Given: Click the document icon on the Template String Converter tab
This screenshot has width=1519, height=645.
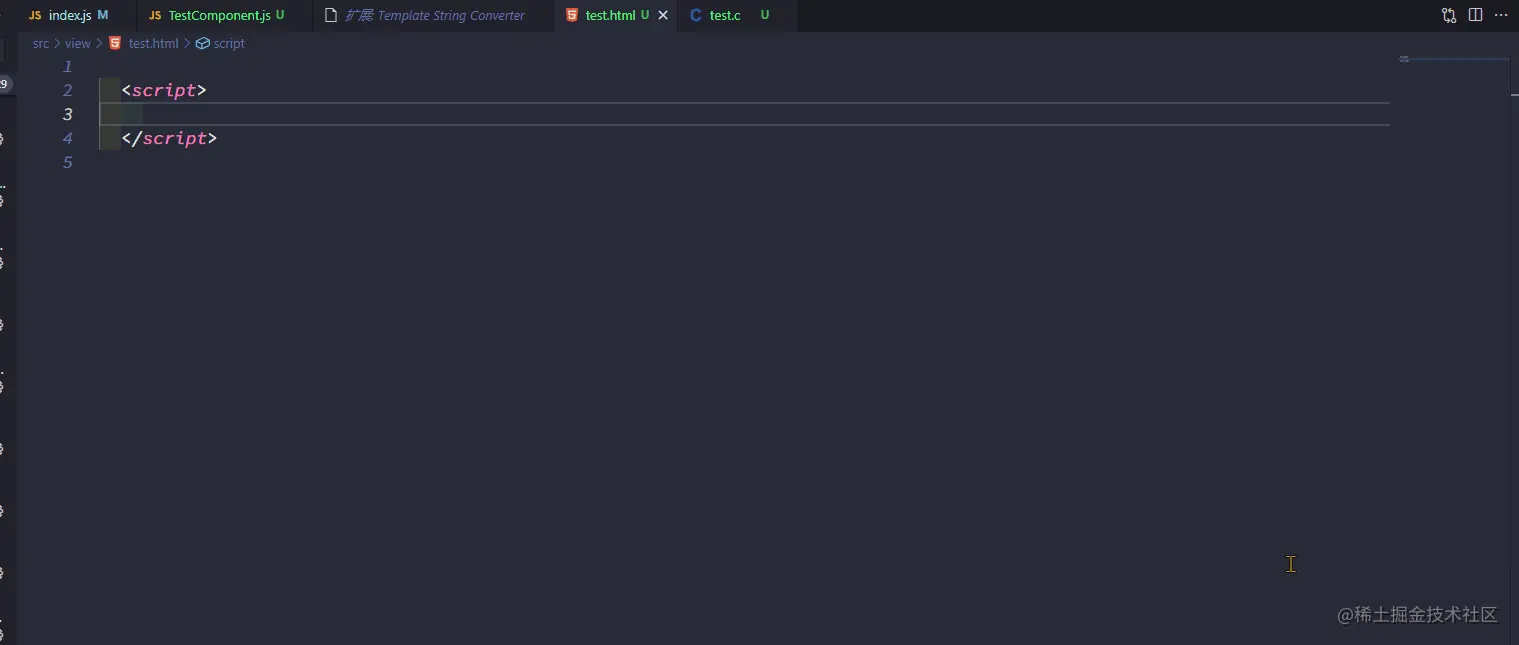Looking at the screenshot, I should tap(331, 15).
